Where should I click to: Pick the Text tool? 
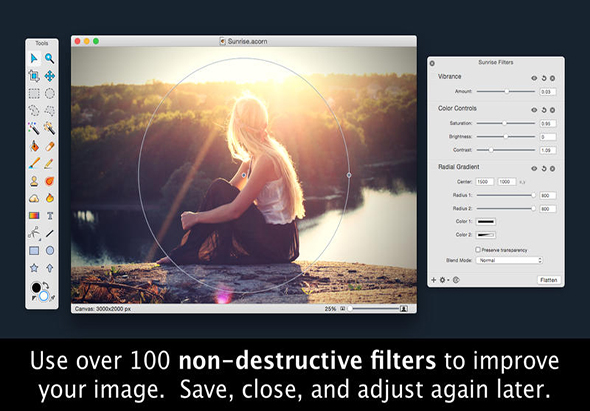[x=49, y=216]
